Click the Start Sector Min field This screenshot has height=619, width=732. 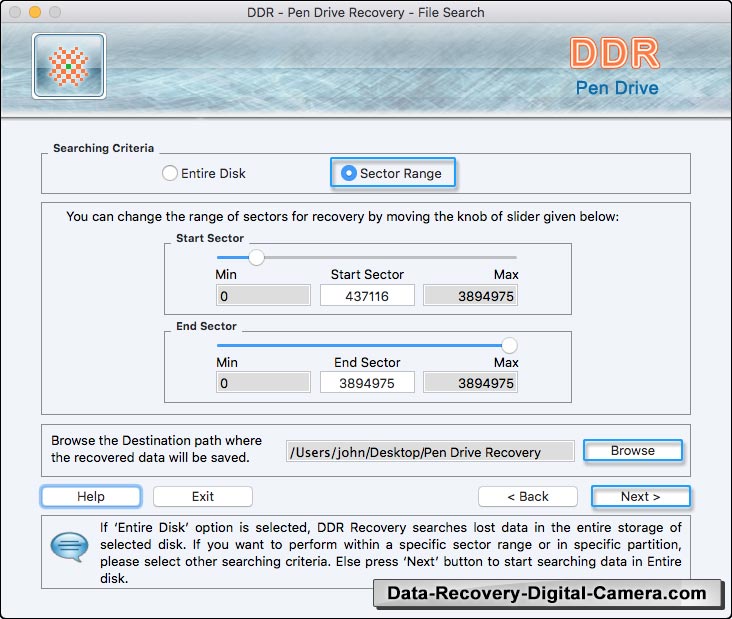click(263, 296)
